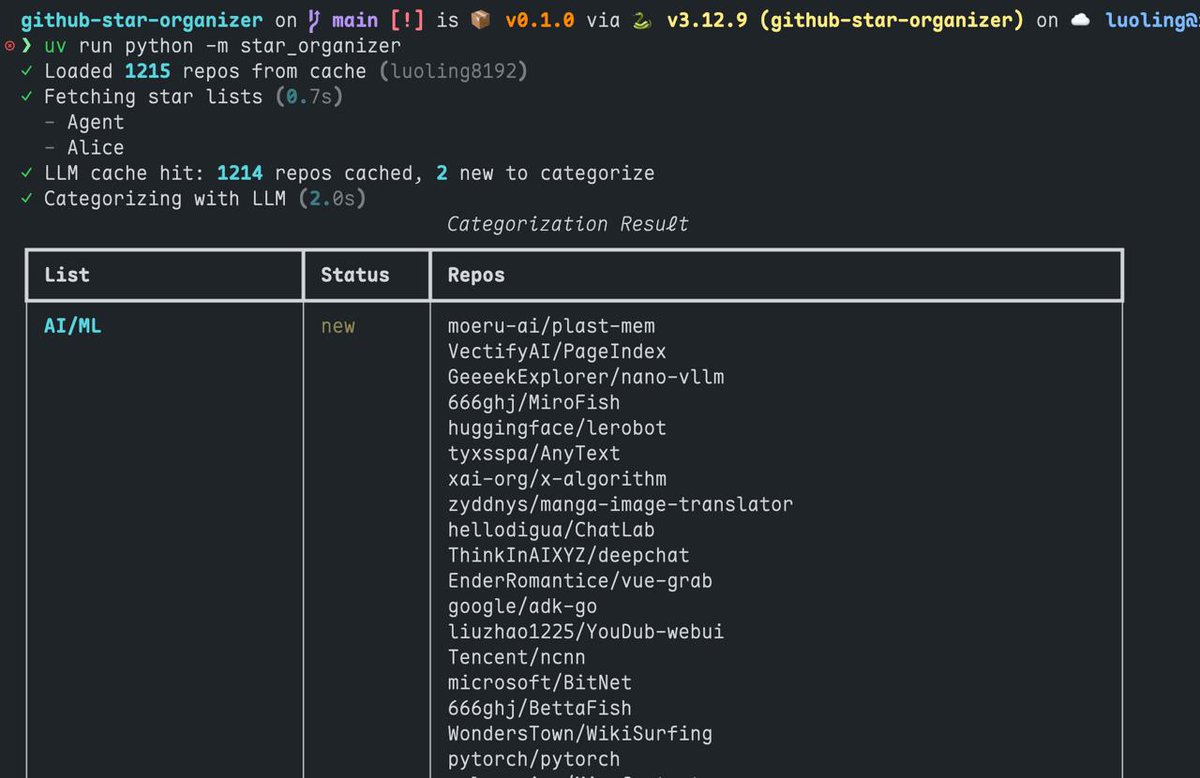Viewport: 1200px width, 778px height.
Task: Click the package box icon before v0.1.0
Action: [x=481, y=21]
